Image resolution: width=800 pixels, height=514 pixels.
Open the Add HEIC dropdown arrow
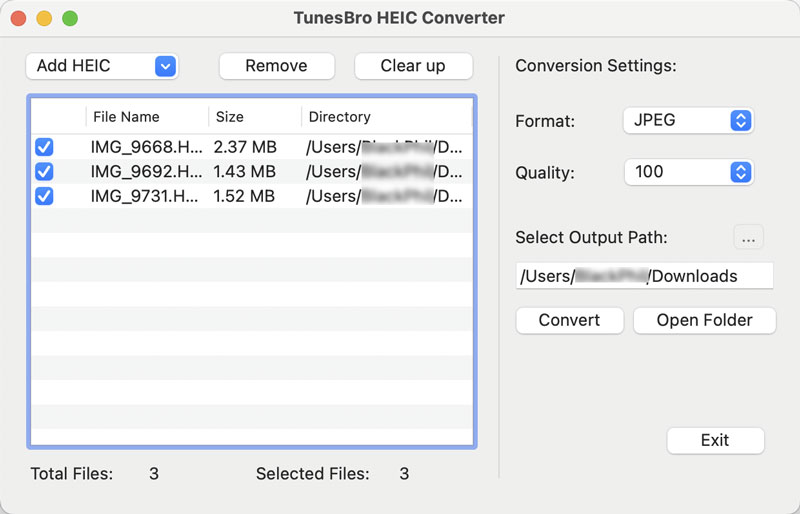(x=165, y=66)
